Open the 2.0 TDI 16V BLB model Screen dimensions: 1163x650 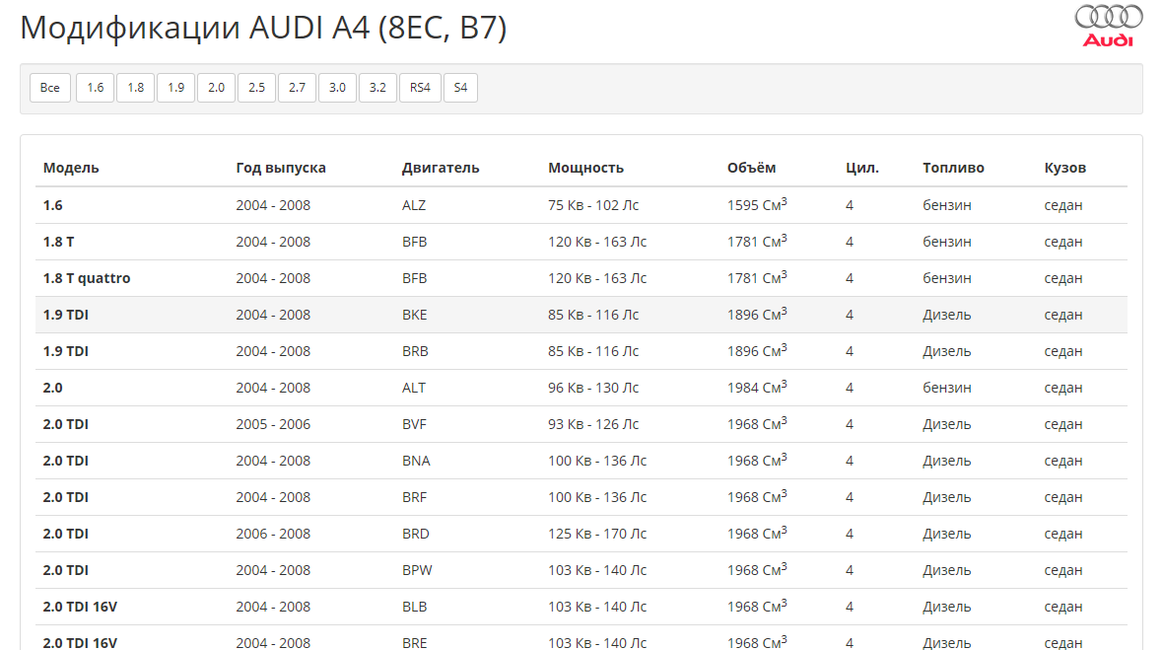pyautogui.click(x=80, y=607)
